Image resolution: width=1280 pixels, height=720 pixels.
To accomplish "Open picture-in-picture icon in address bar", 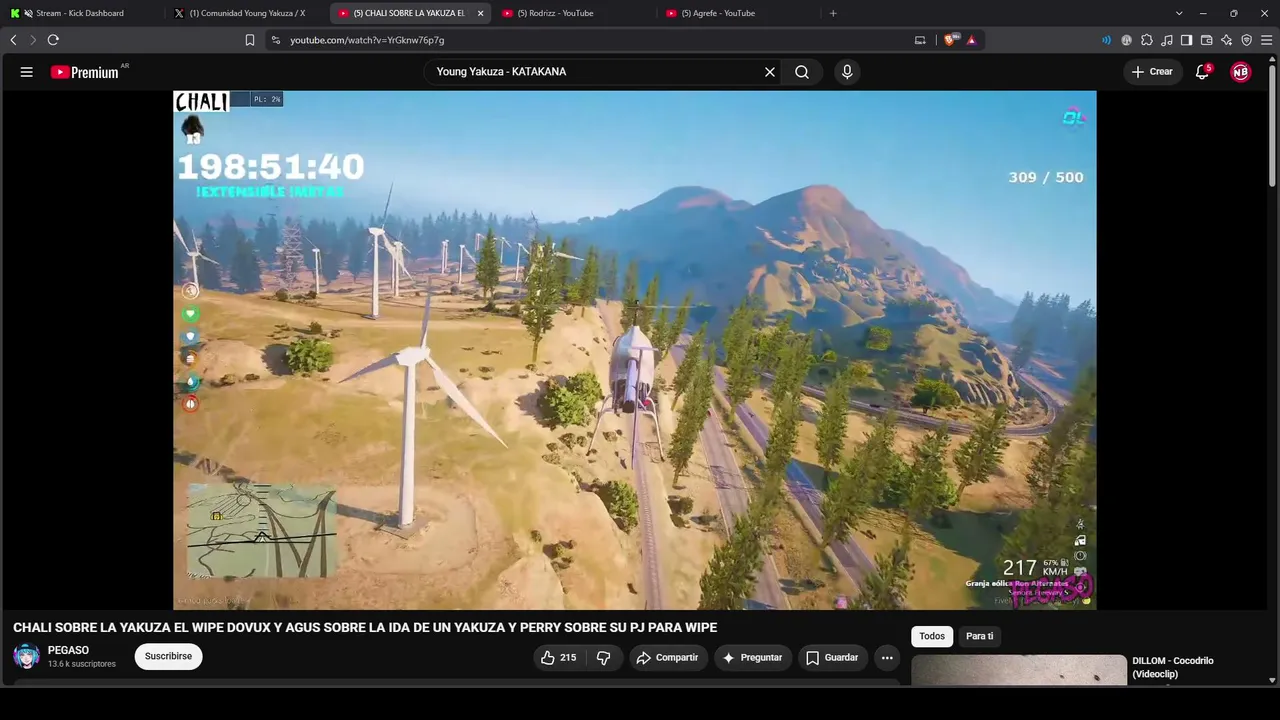I will coord(920,40).
